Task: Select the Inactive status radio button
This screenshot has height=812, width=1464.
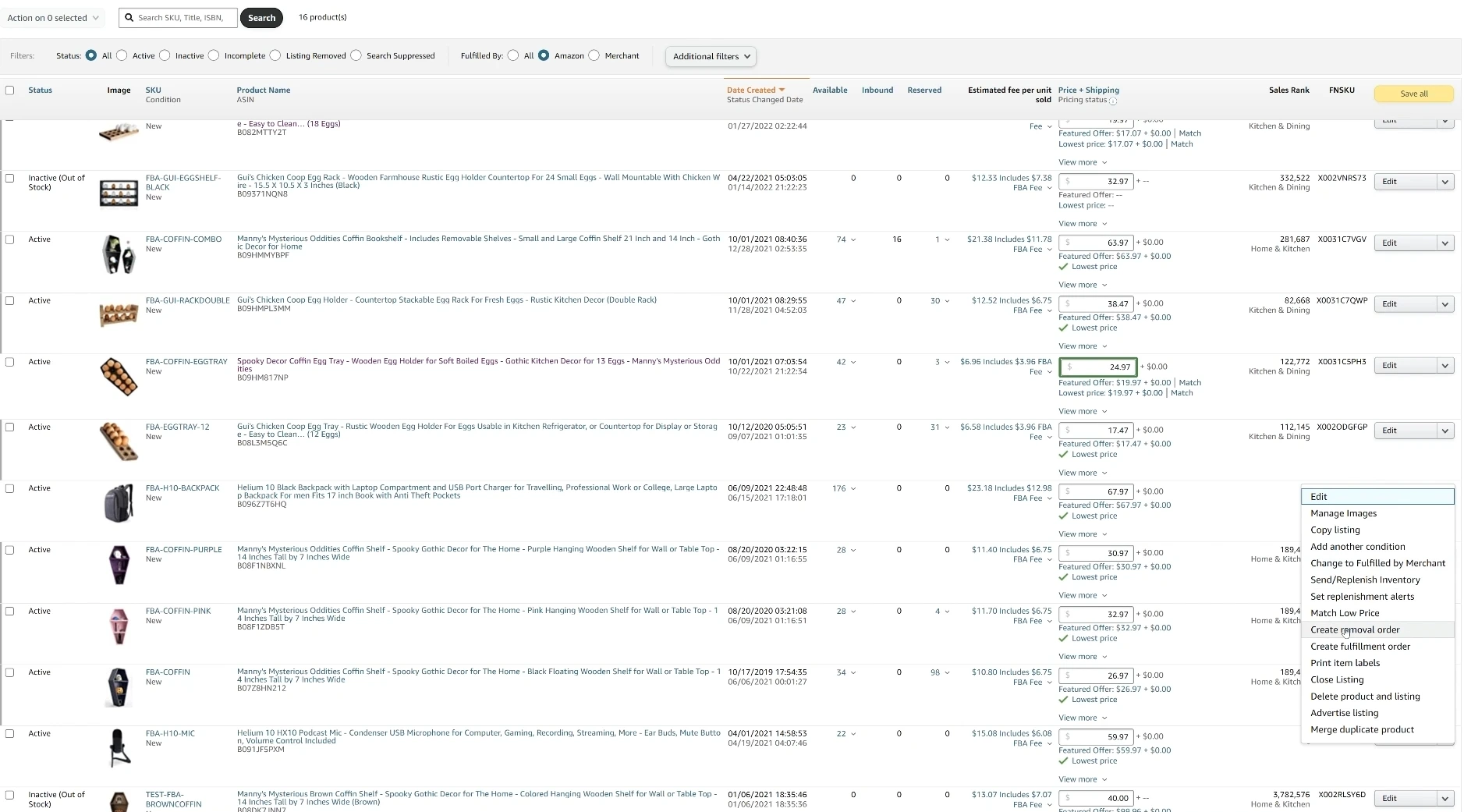Action: click(x=165, y=55)
